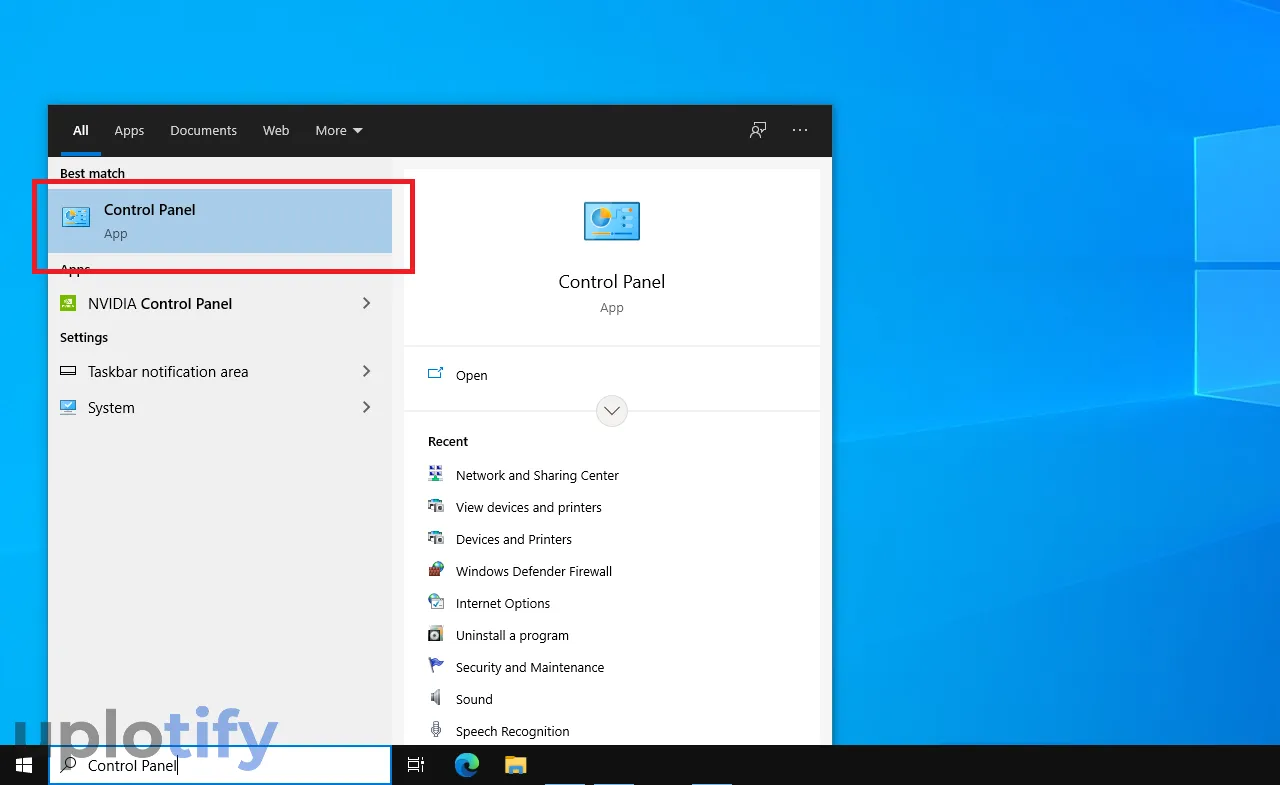Switch to the Web search tab
1280x785 pixels.
pyautogui.click(x=276, y=130)
